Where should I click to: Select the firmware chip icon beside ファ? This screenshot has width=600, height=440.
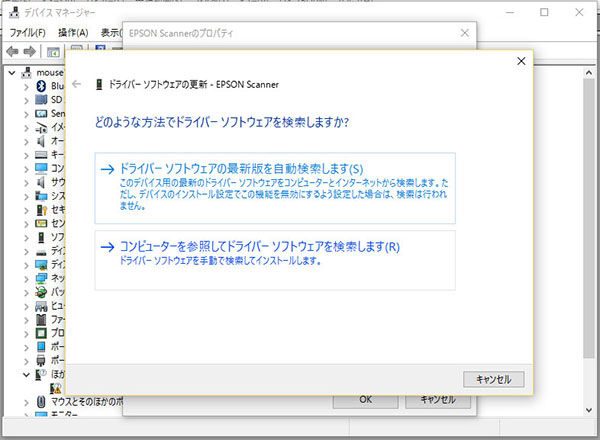41,319
